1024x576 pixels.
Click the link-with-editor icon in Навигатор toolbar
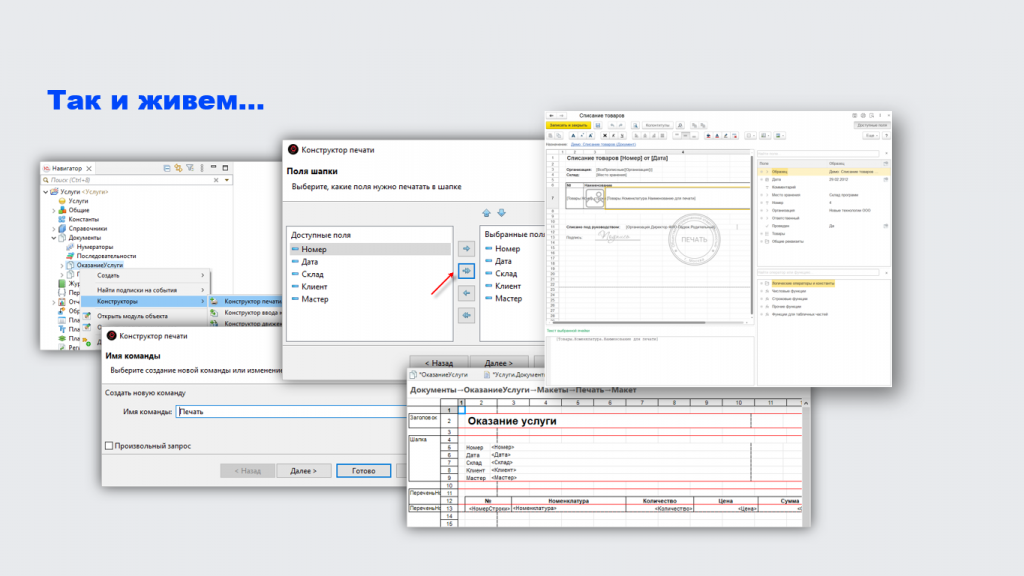click(178, 168)
